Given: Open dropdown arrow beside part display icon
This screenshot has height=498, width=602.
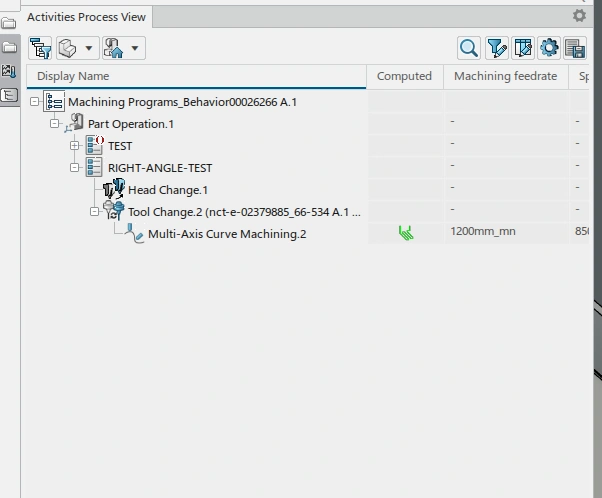Looking at the screenshot, I should tap(89, 48).
